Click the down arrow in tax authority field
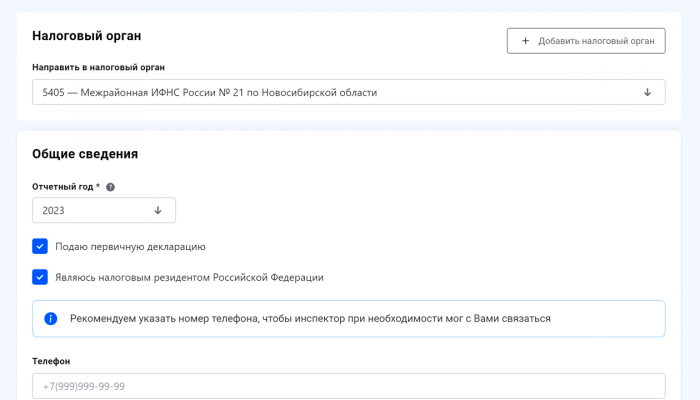The height and width of the screenshot is (400, 700). pos(647,93)
